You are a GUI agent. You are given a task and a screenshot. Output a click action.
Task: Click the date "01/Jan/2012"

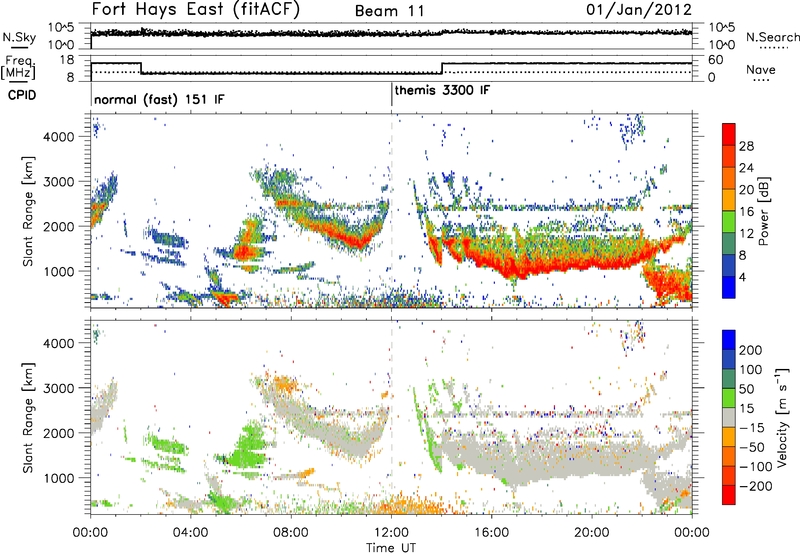(639, 10)
